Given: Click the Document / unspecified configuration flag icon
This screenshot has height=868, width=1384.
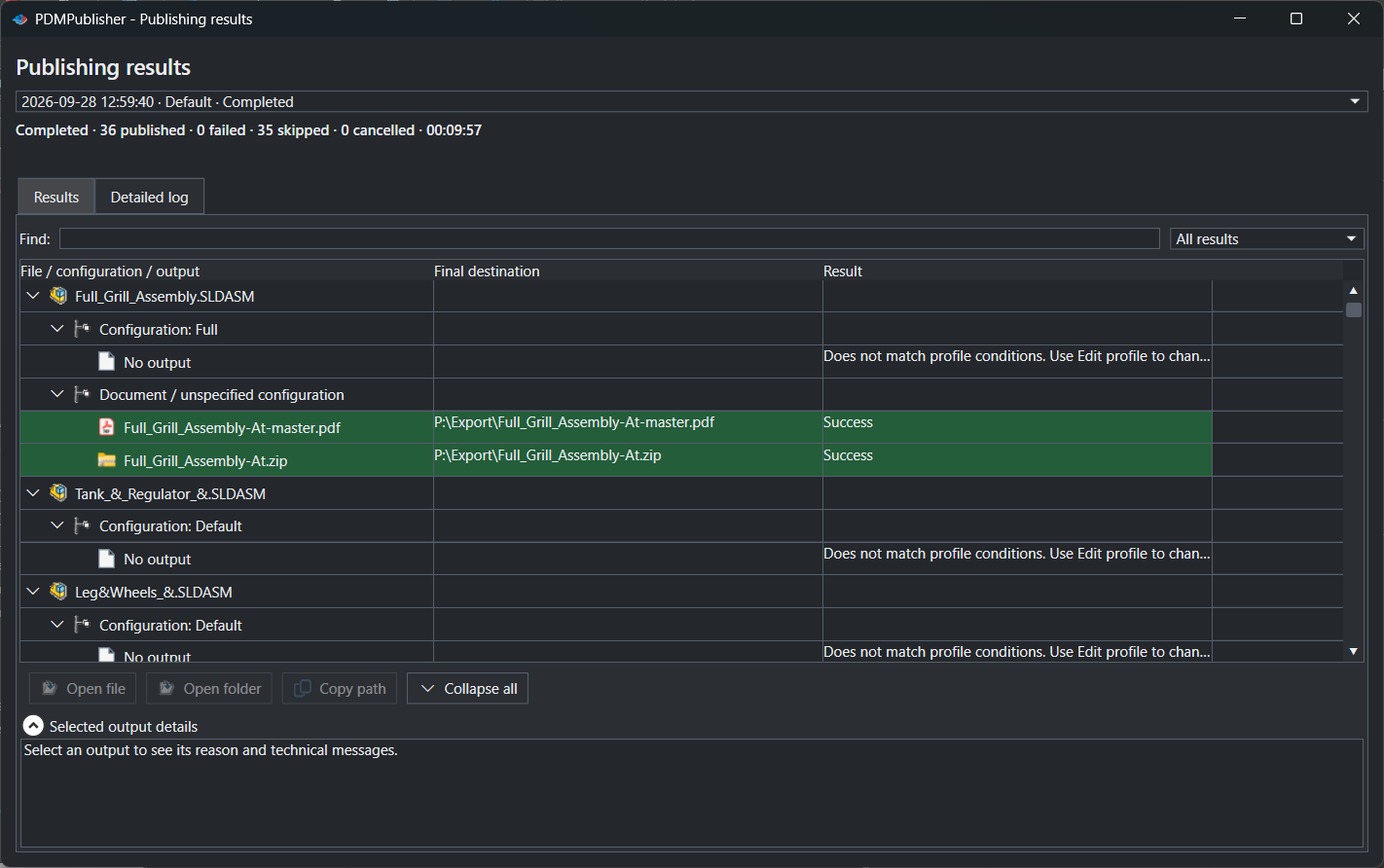Looking at the screenshot, I should pyautogui.click(x=83, y=394).
